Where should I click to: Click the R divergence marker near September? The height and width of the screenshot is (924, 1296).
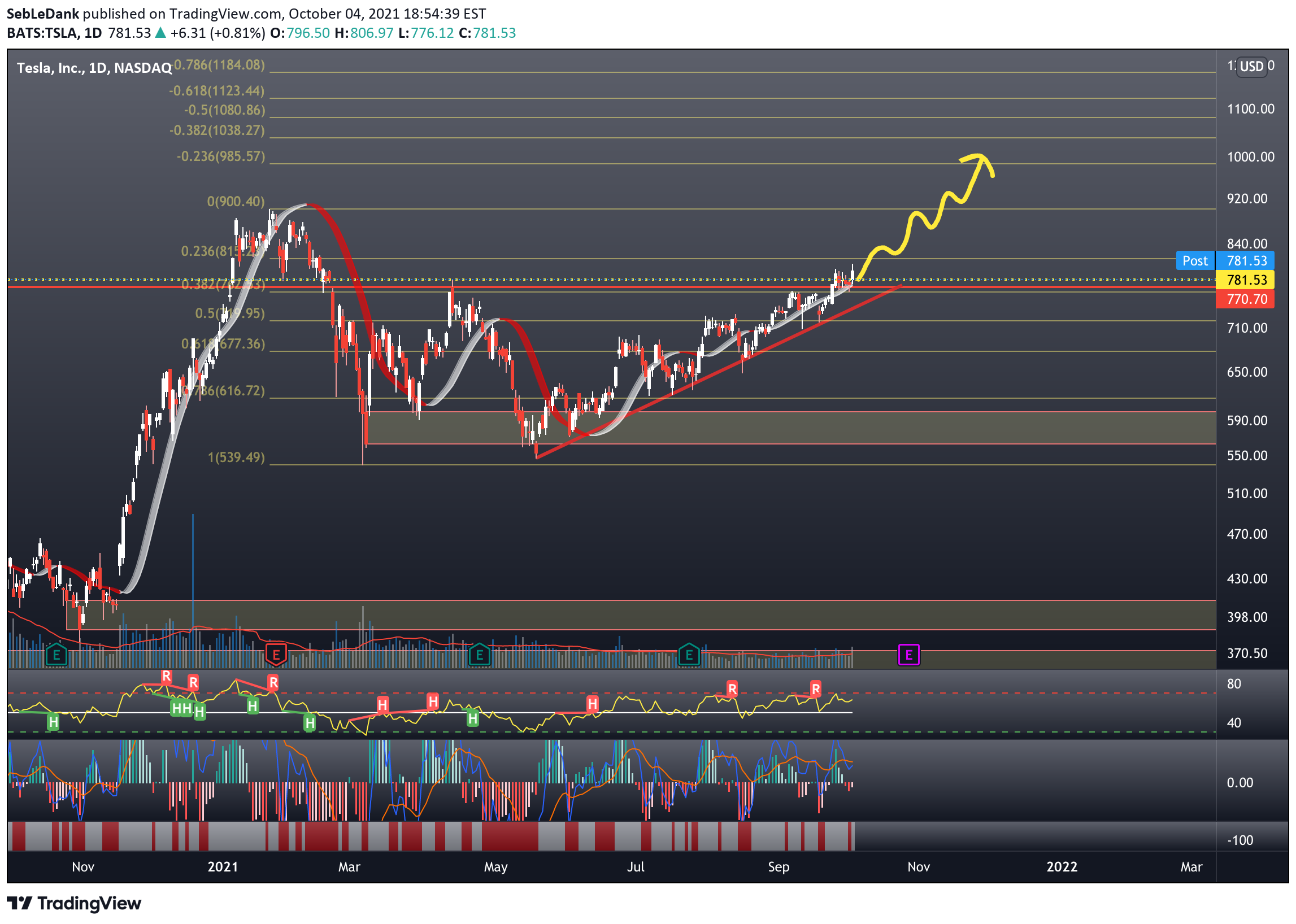coord(816,689)
